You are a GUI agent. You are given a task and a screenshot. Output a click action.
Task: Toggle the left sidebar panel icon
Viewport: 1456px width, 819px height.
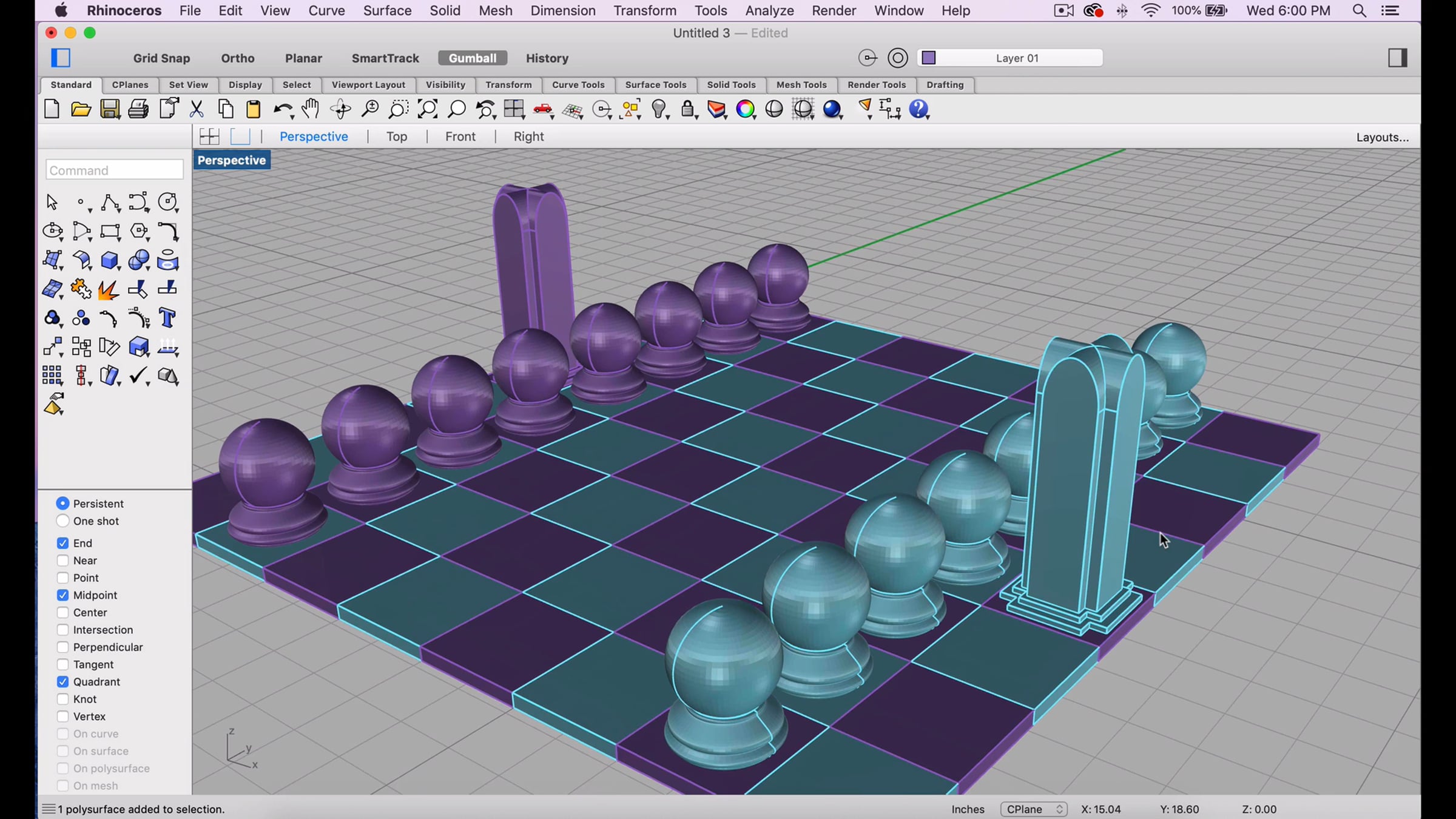pyautogui.click(x=61, y=58)
